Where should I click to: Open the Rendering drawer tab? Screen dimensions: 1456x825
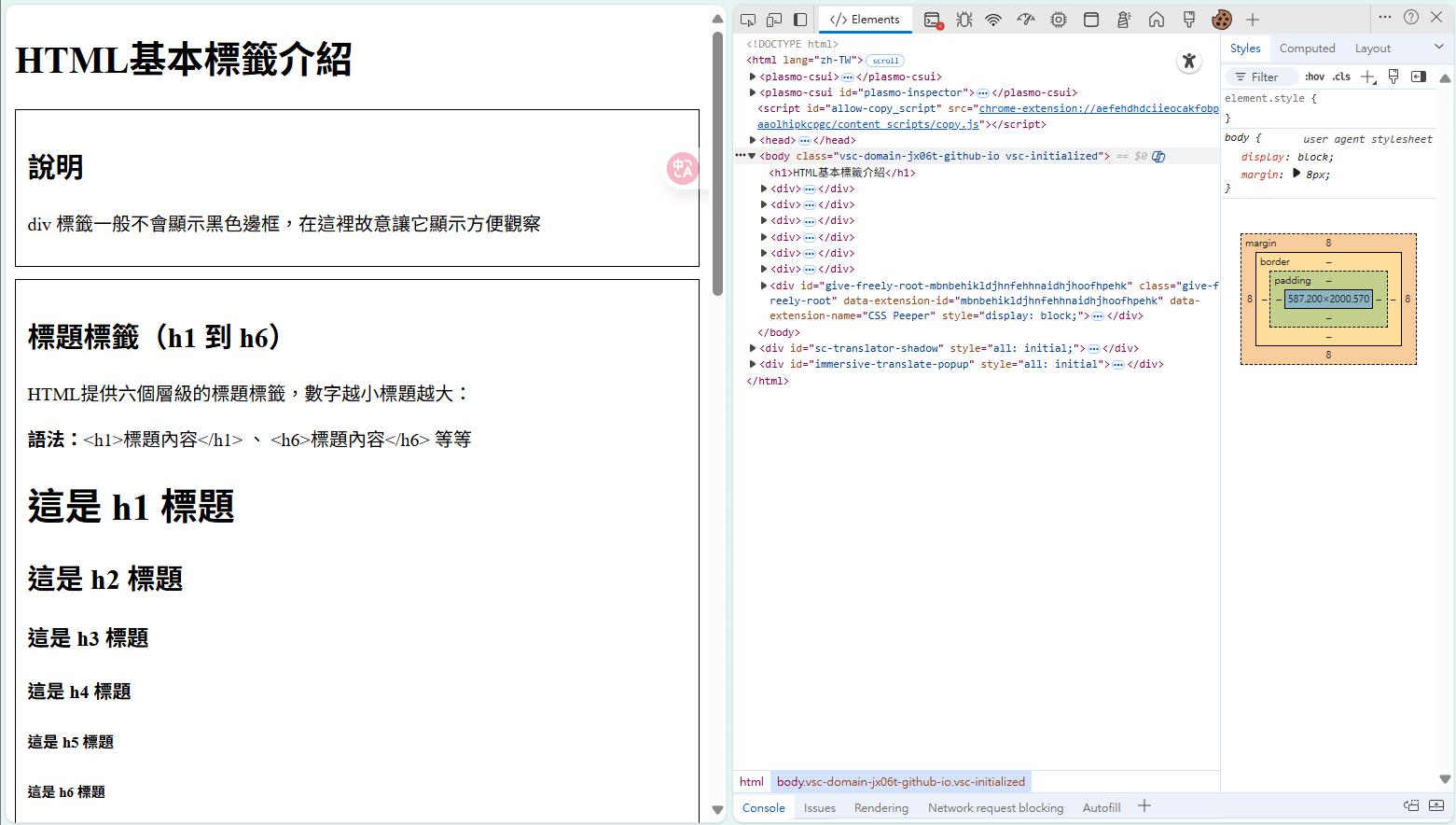click(x=881, y=808)
